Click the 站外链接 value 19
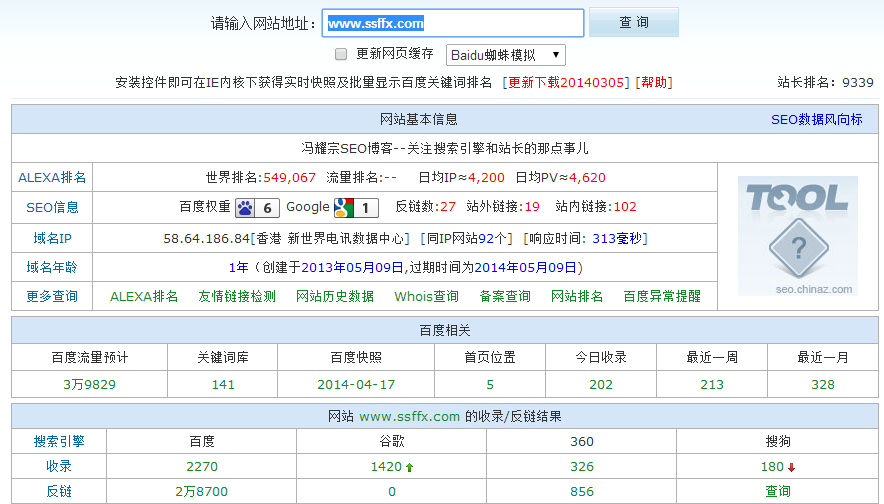 click(x=532, y=207)
